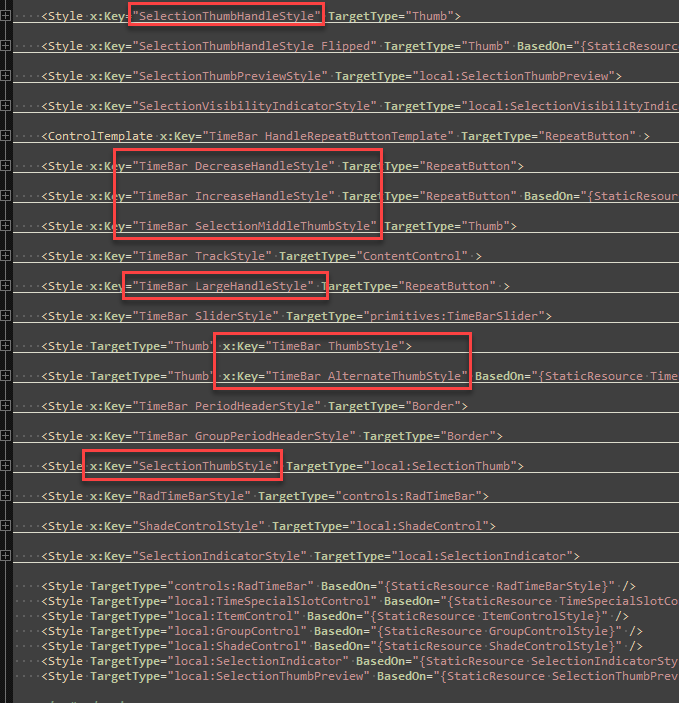The width and height of the screenshot is (679, 703).
Task: Click "local:ShadeControl" on ShadeControlStyle key line
Action: click(x=419, y=527)
